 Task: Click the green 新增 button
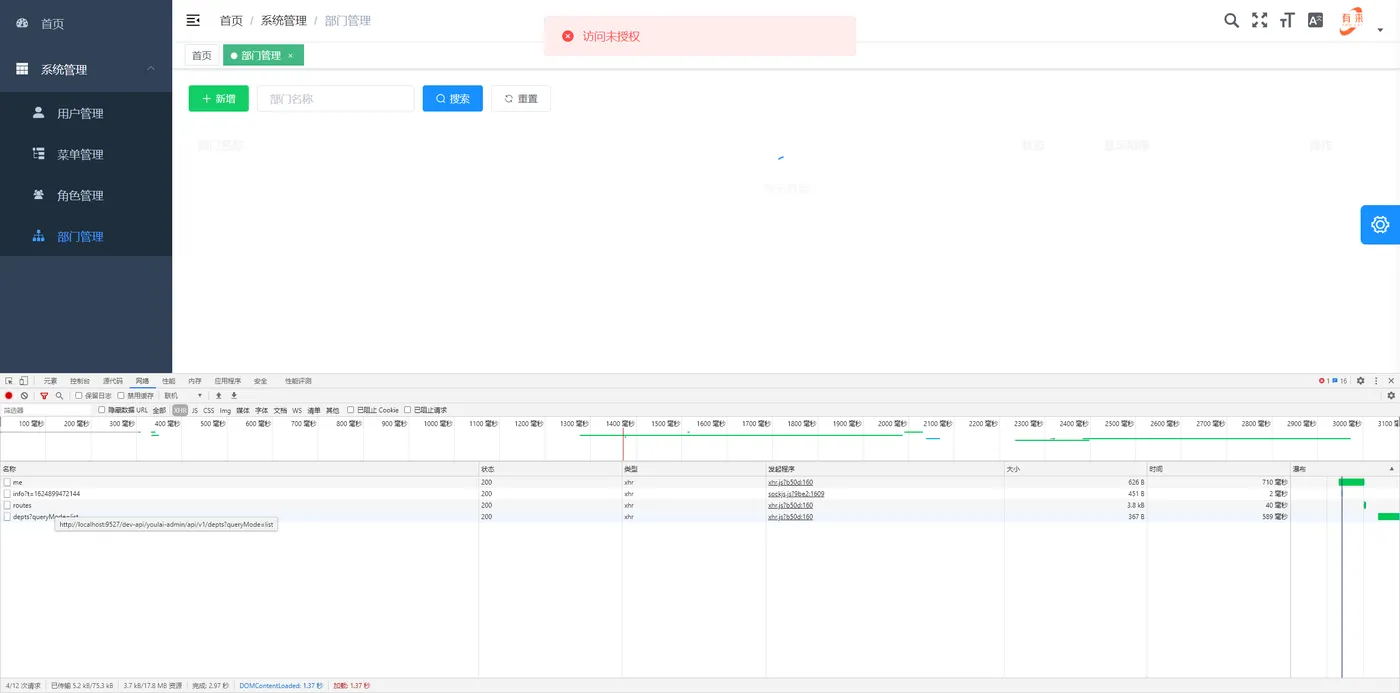(218, 98)
